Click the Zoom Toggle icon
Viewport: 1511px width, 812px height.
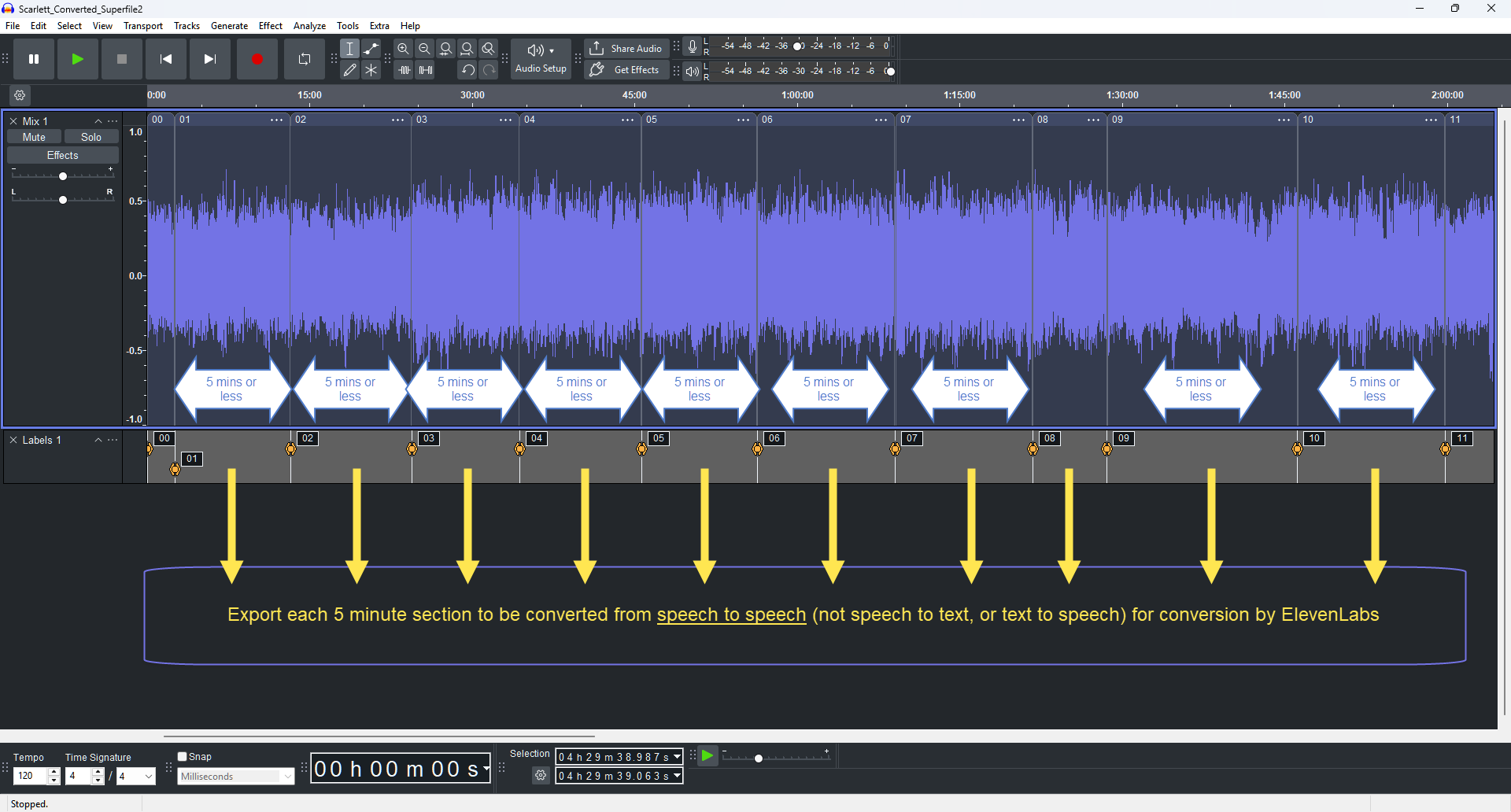click(489, 49)
